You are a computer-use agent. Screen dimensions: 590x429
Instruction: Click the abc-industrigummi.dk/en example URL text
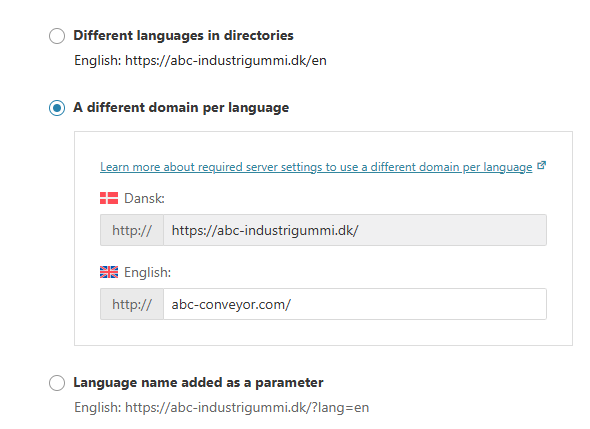226,60
